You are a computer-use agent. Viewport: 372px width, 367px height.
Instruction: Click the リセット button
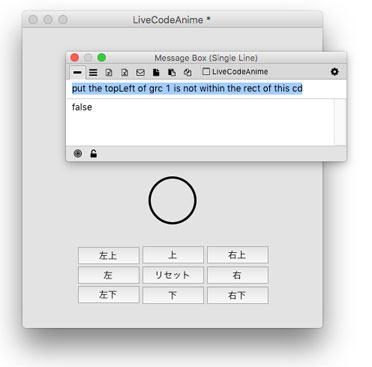pyautogui.click(x=173, y=275)
